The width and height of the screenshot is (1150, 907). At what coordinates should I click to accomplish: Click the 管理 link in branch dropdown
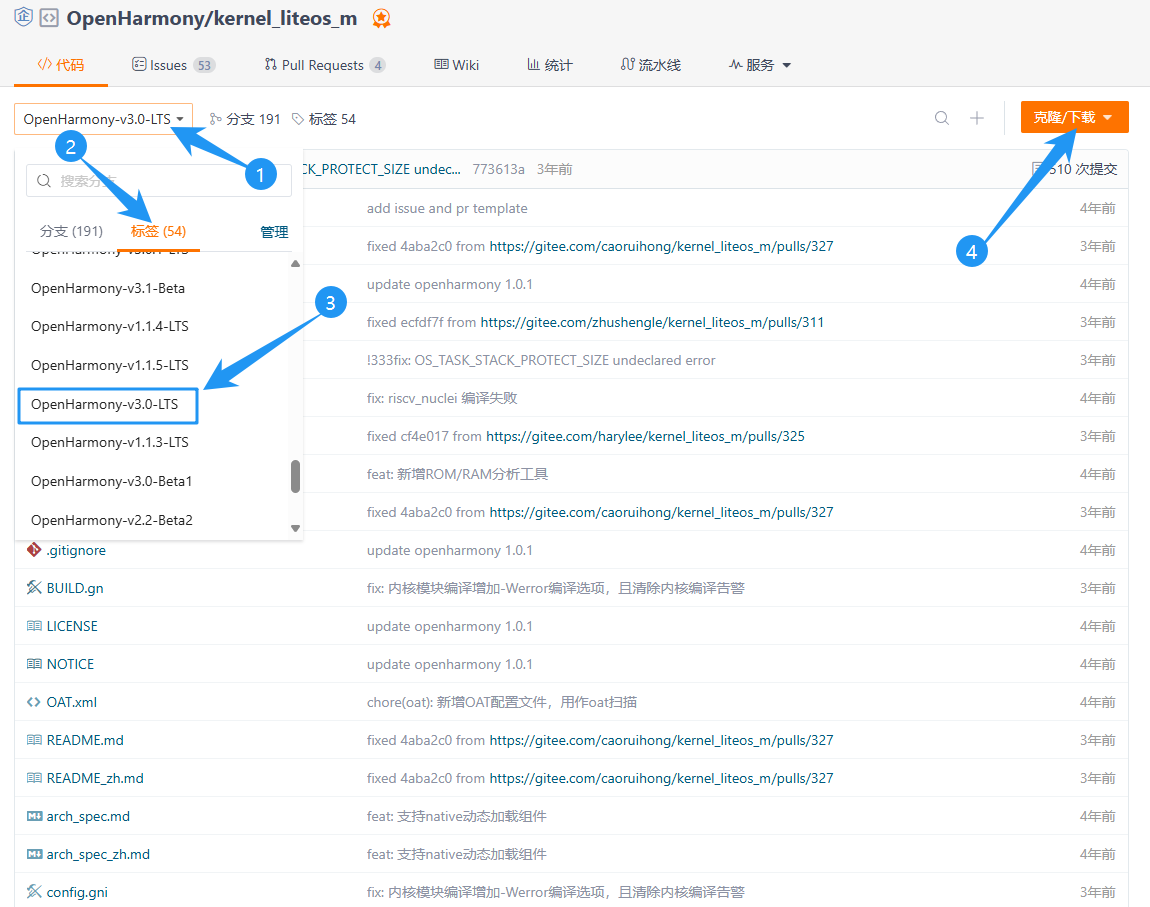pos(274,232)
